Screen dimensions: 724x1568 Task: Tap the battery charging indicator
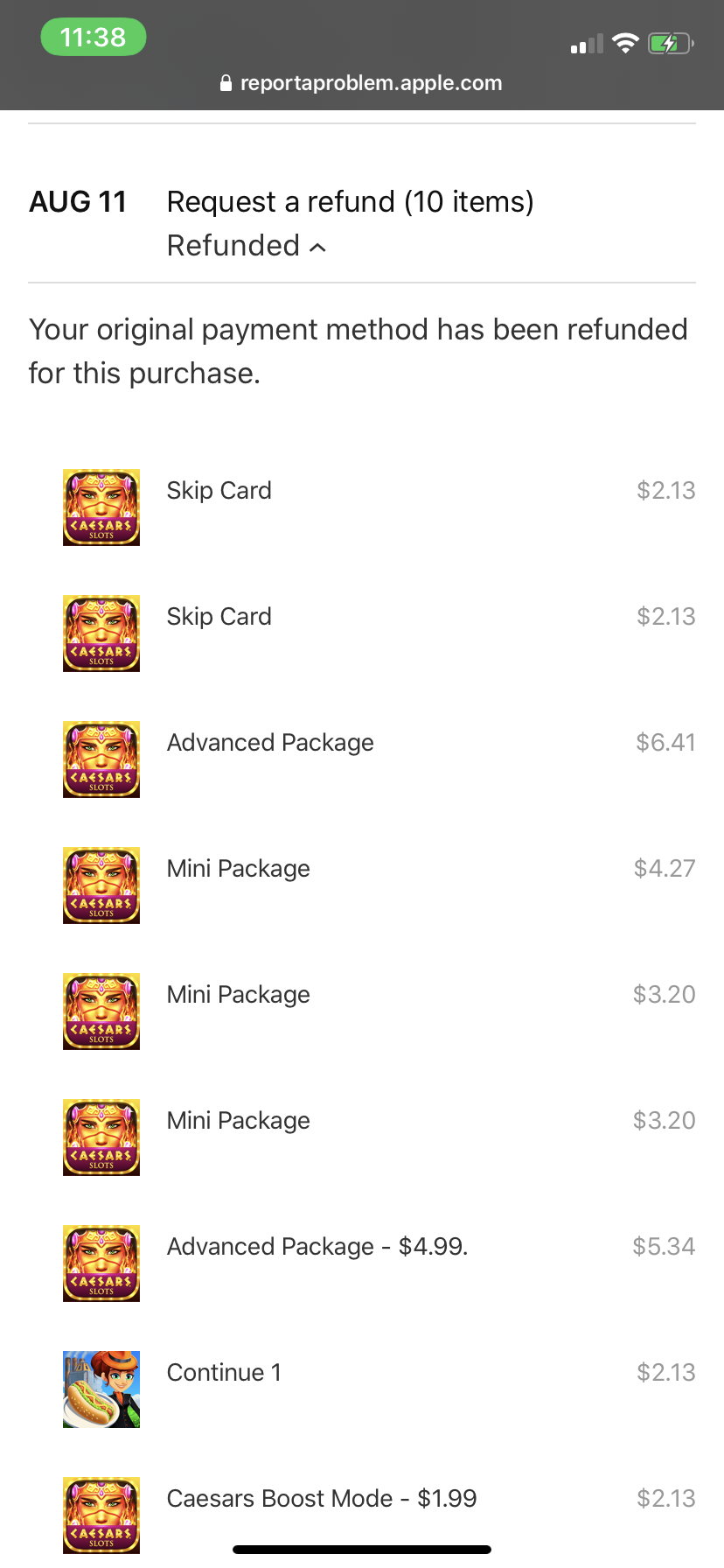[x=671, y=43]
